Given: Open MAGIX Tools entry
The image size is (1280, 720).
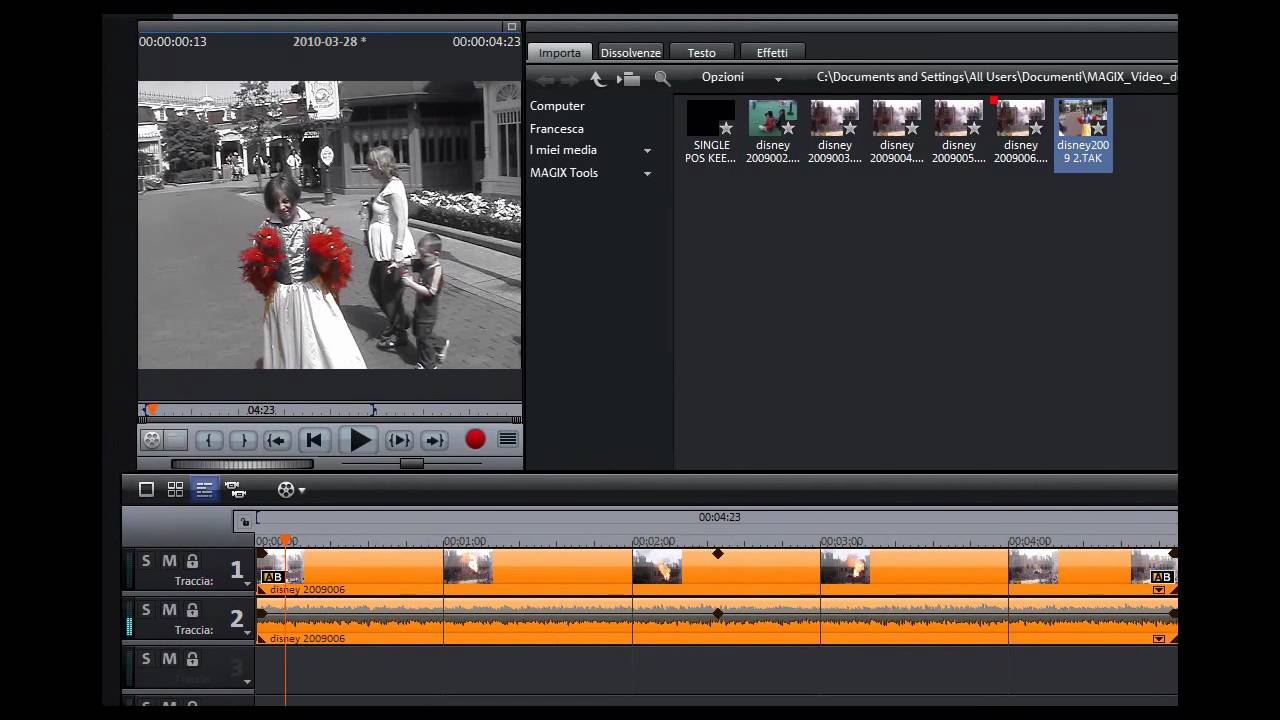Looking at the screenshot, I should (x=564, y=173).
